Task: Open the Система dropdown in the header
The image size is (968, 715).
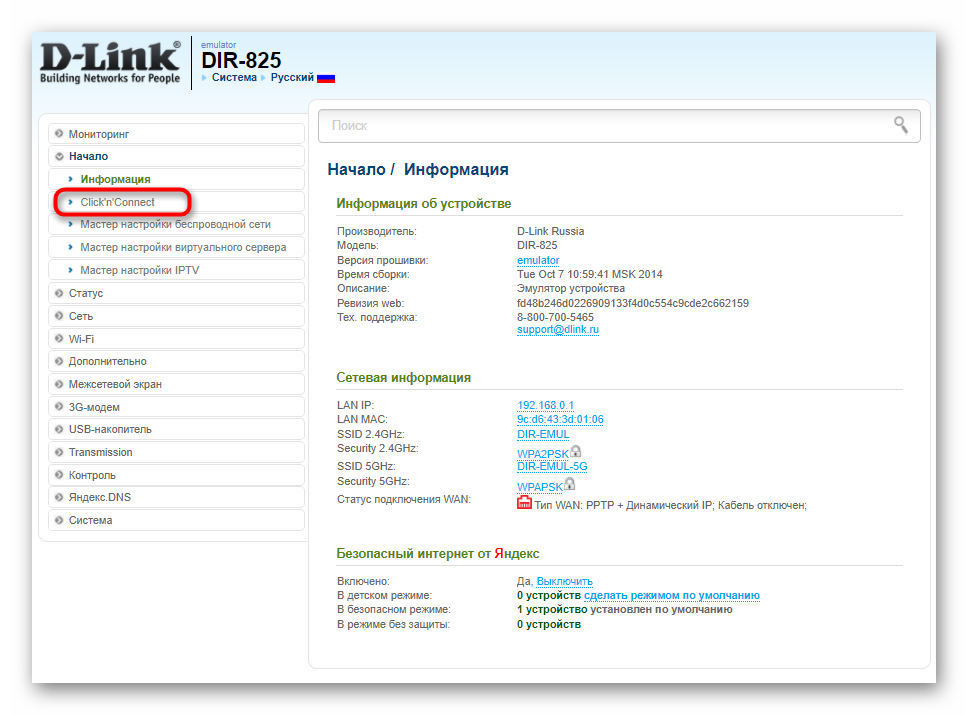Action: [x=234, y=77]
